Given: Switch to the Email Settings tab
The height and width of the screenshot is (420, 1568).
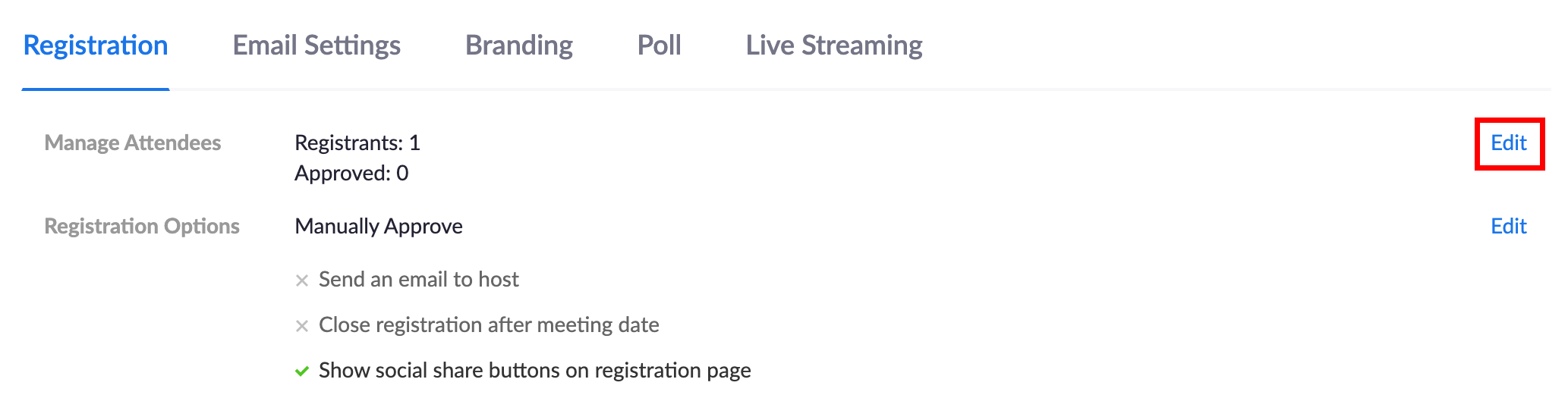Looking at the screenshot, I should pos(316,45).
